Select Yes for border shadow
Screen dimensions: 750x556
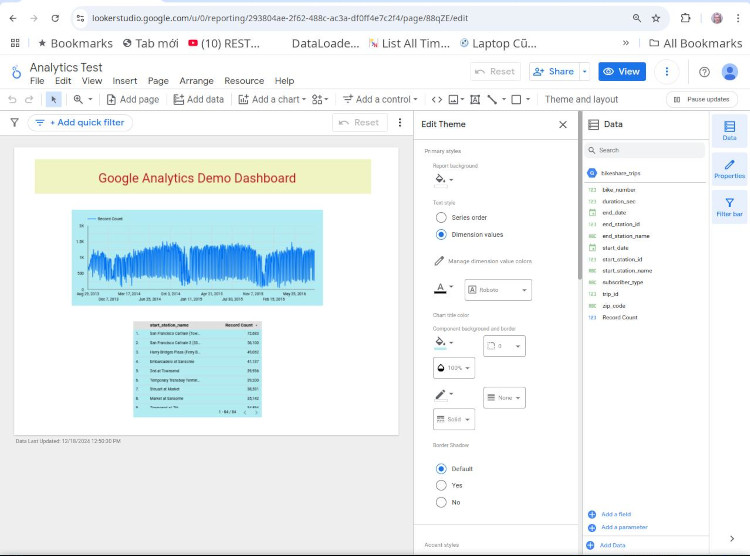pyautogui.click(x=441, y=485)
